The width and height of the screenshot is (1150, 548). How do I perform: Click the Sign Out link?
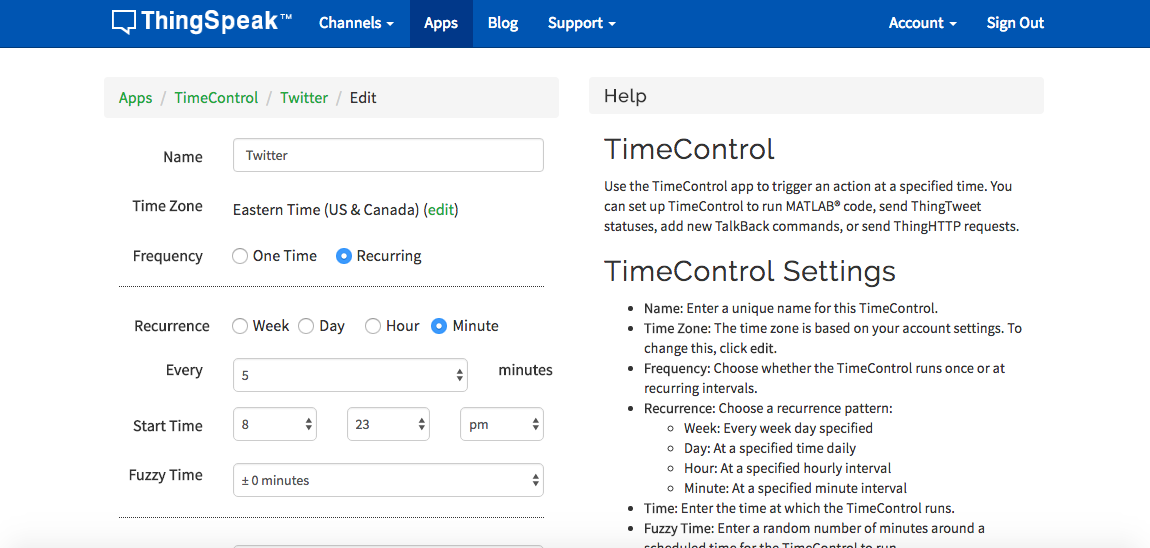(x=1015, y=23)
